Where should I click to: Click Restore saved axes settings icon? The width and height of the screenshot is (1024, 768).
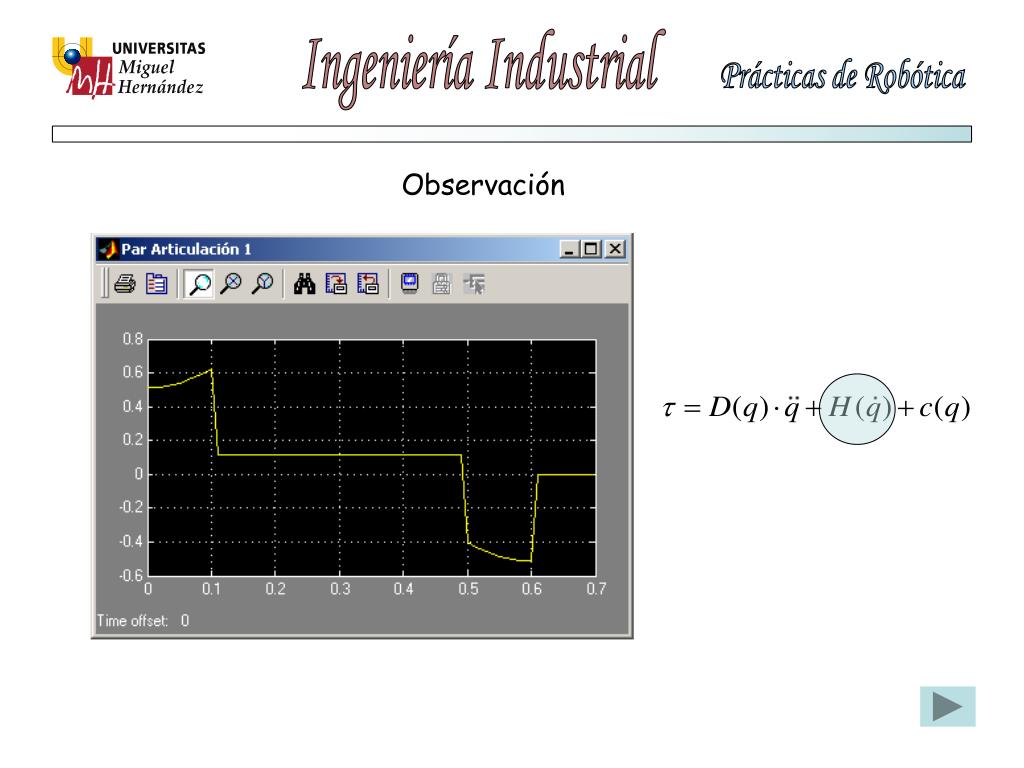(368, 284)
